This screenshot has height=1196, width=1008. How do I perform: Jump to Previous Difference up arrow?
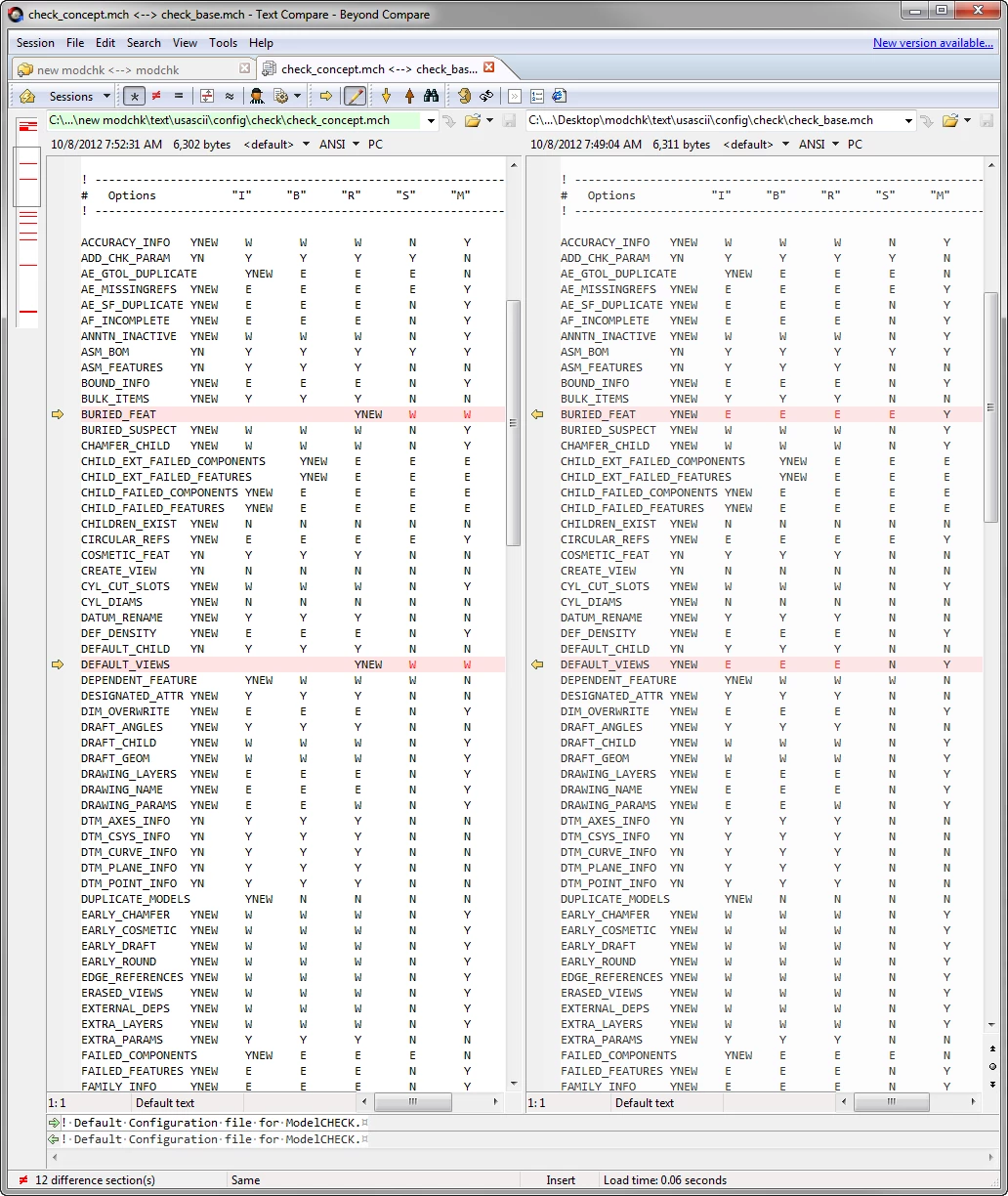[409, 96]
